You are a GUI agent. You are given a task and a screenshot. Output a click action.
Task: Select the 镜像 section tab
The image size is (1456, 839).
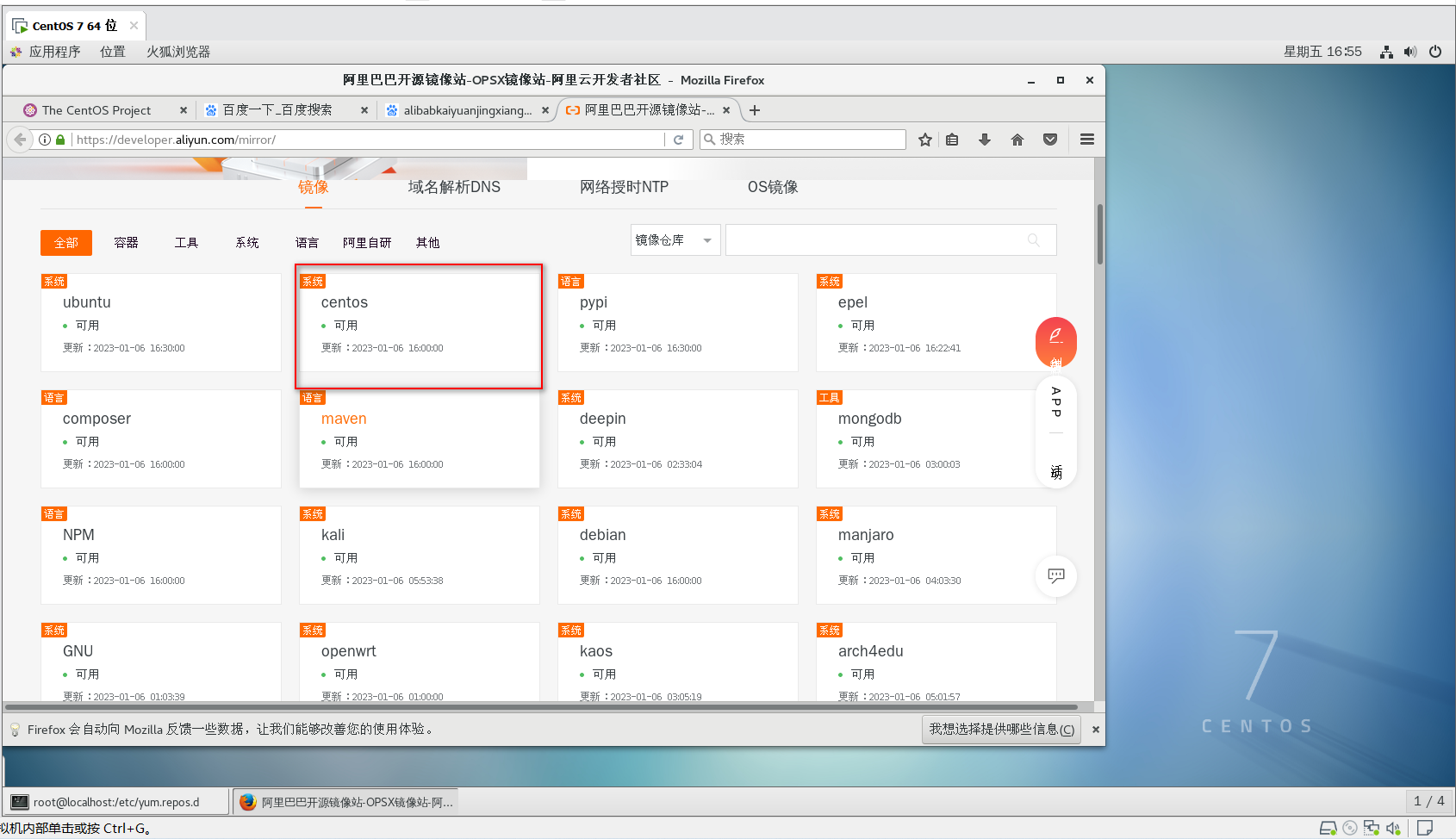click(x=314, y=188)
